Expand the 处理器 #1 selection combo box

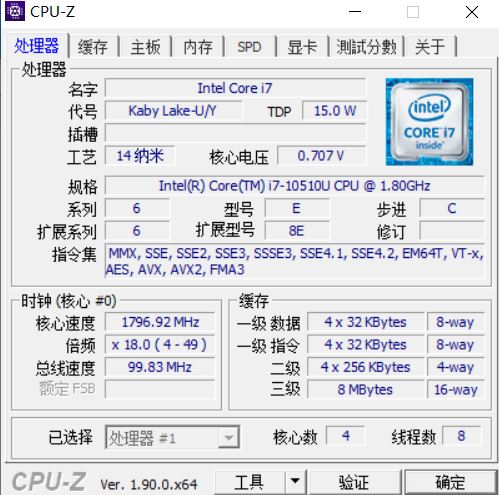pyautogui.click(x=172, y=437)
